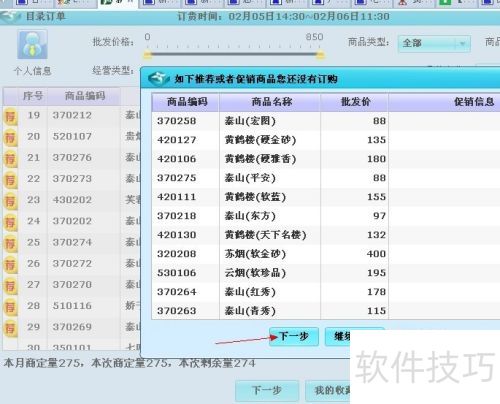Click the 序号 column header in main list
Image resolution: width=500 pixels, height=404 pixels.
pyautogui.click(x=33, y=96)
